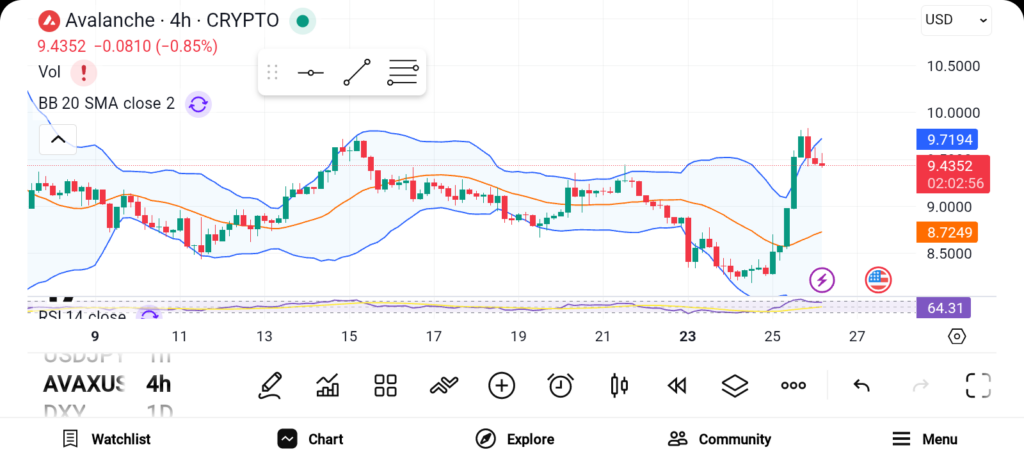Switch to the Watchlist tab
The height and width of the screenshot is (461, 1024).
[x=106, y=439]
